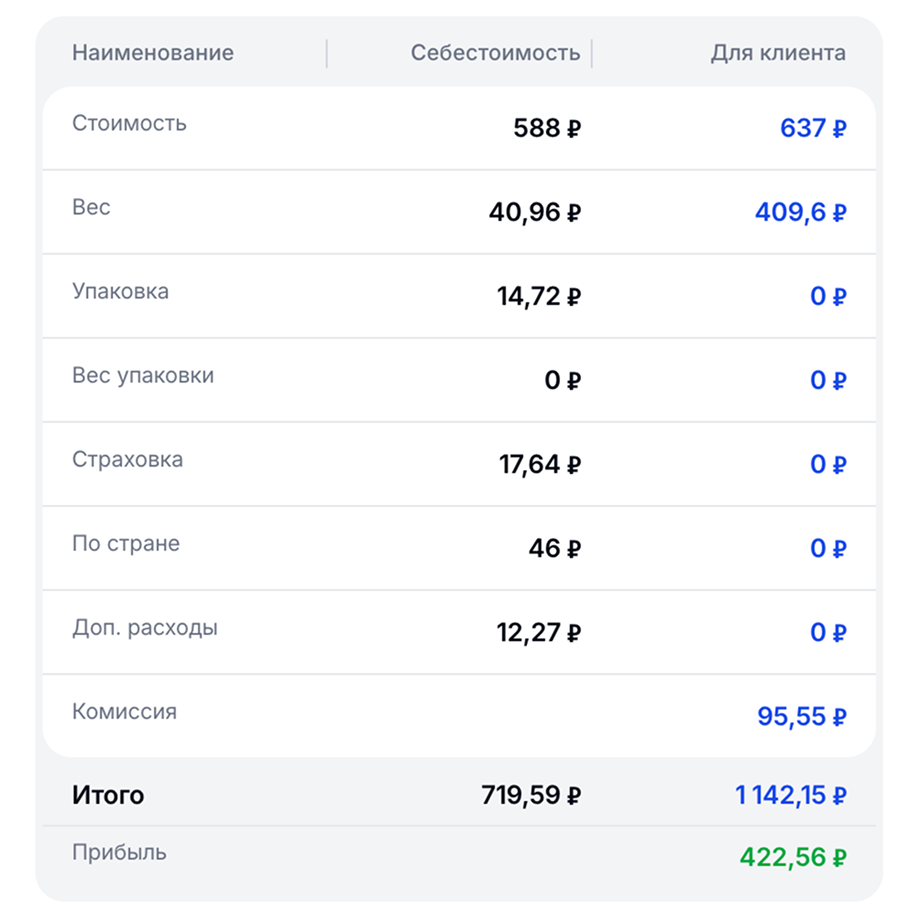Click cost value 12,27 ₽
920x920 pixels.
[x=539, y=632]
